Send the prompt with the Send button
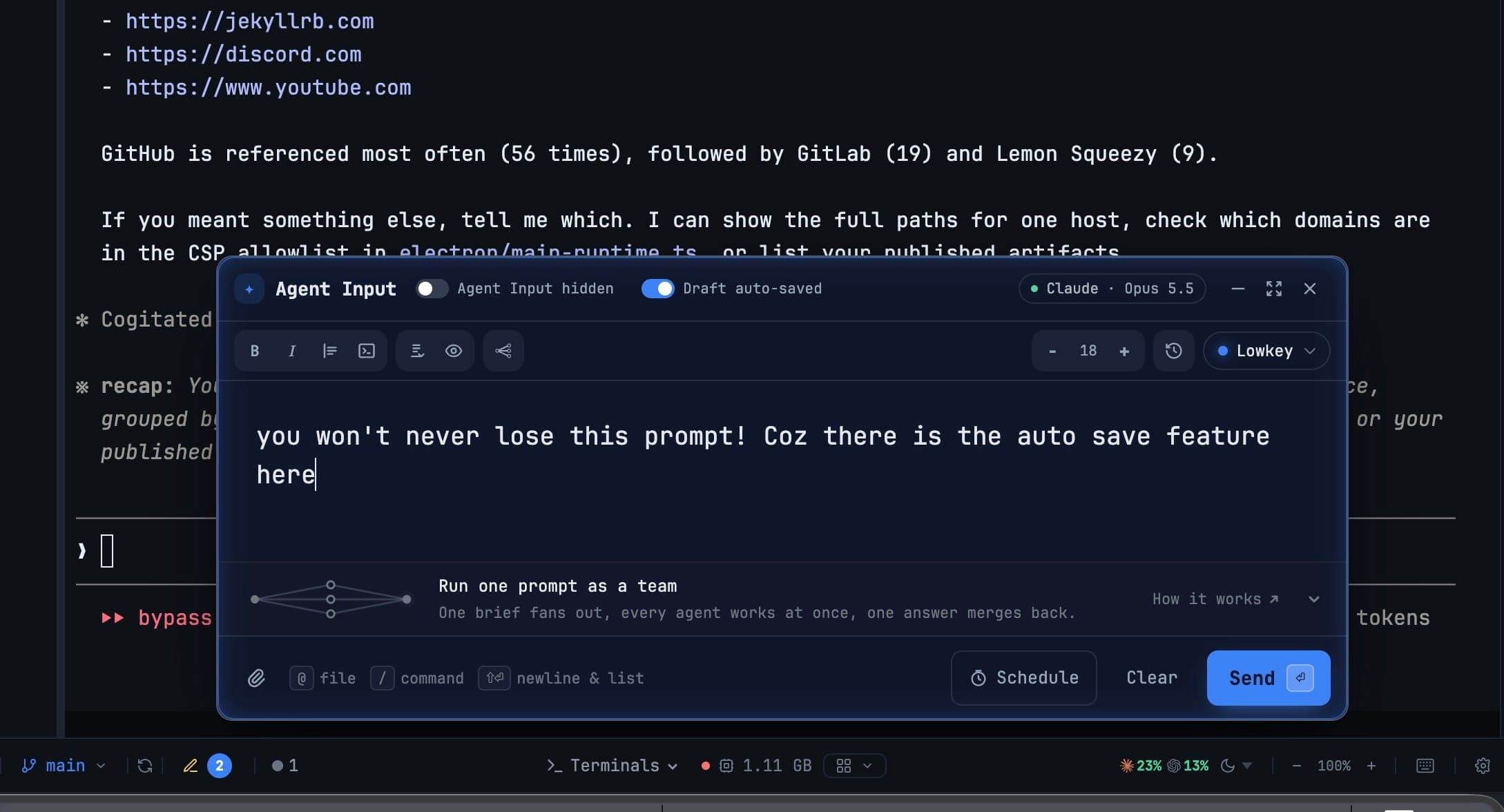 1268,678
